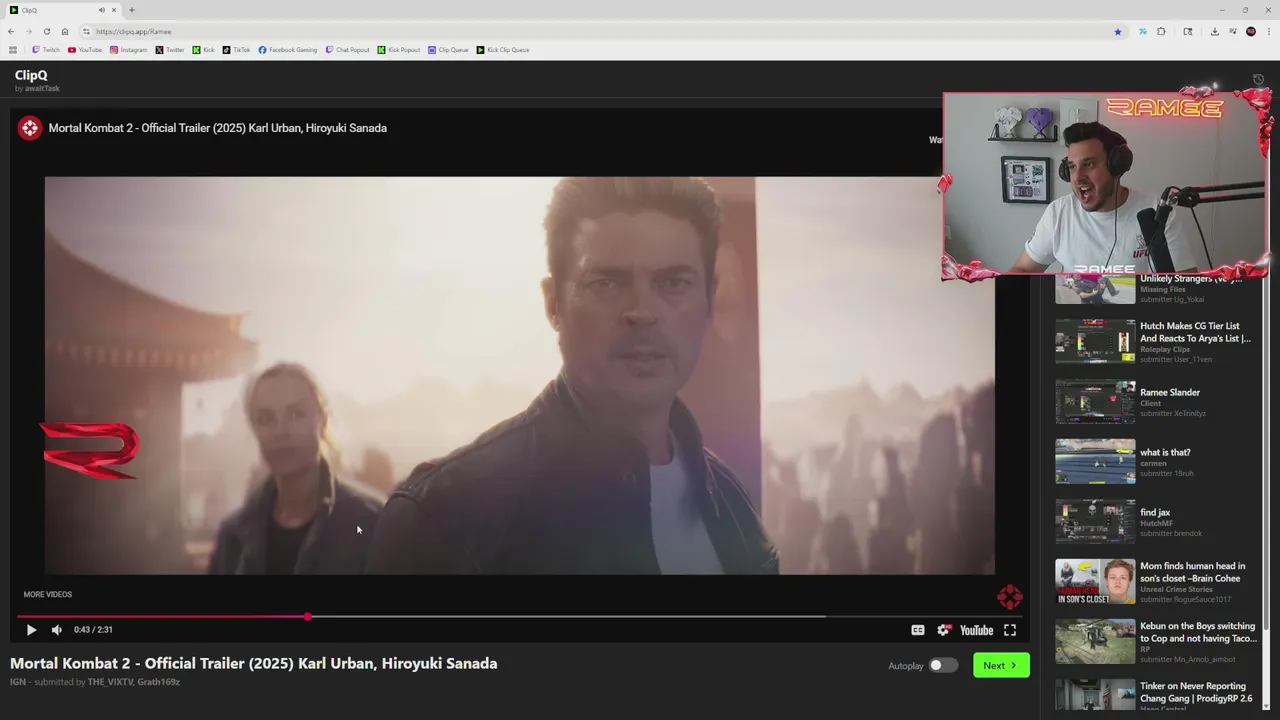Screen dimensions: 1280x720
Task: Open the Instagram bookmark
Action: (x=129, y=50)
